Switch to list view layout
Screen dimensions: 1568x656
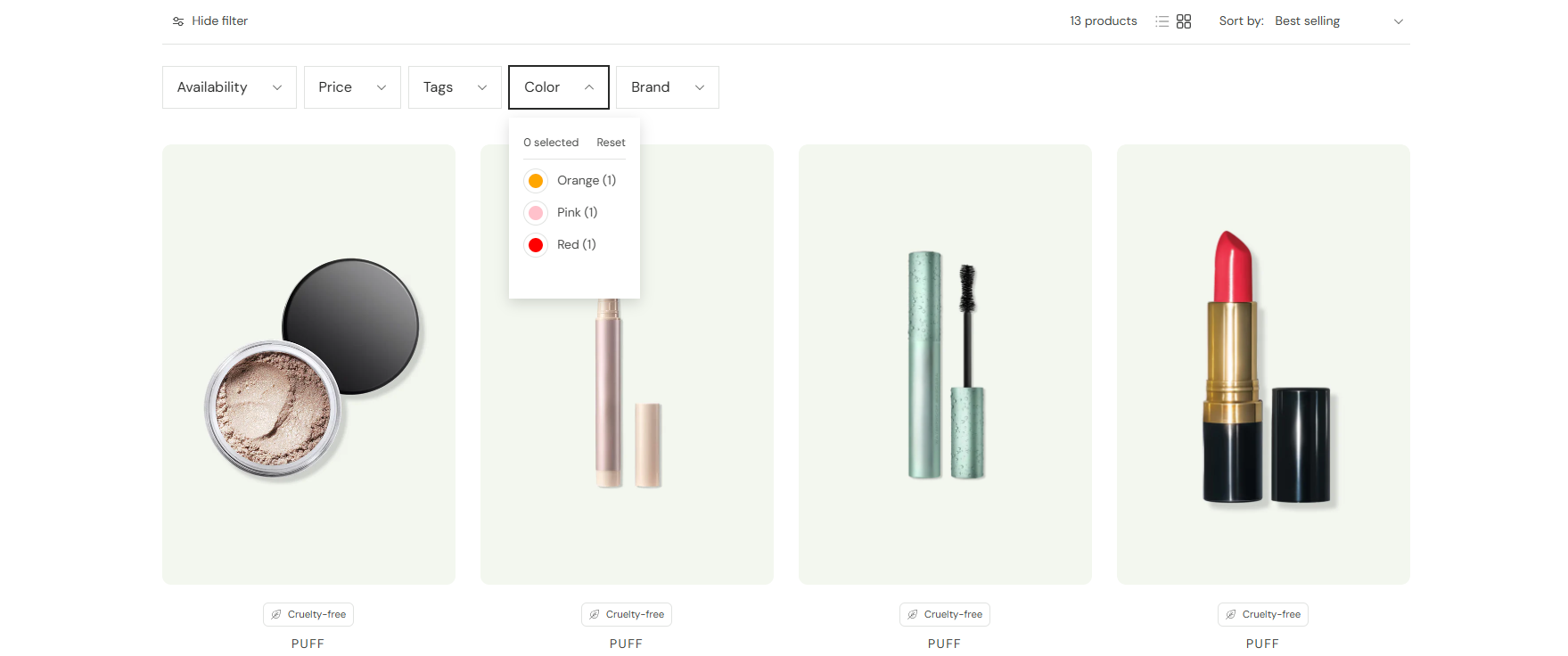pos(1162,21)
